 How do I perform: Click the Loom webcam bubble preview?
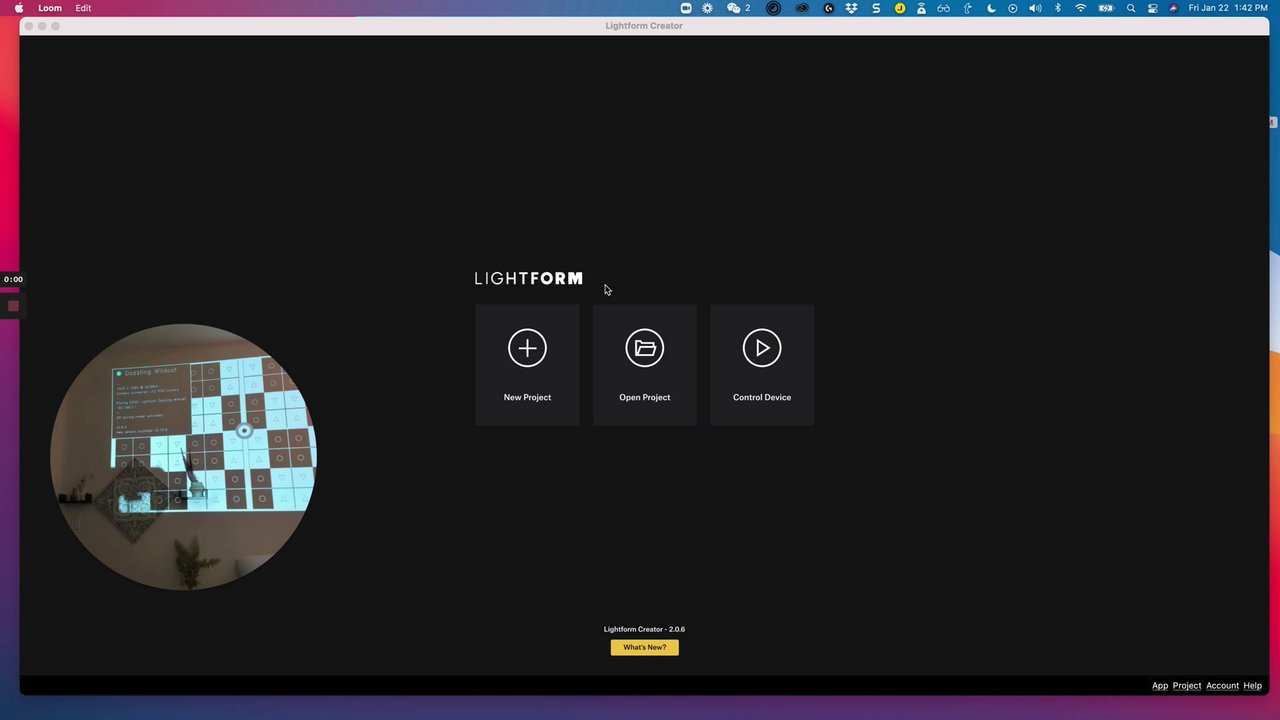[x=183, y=456]
